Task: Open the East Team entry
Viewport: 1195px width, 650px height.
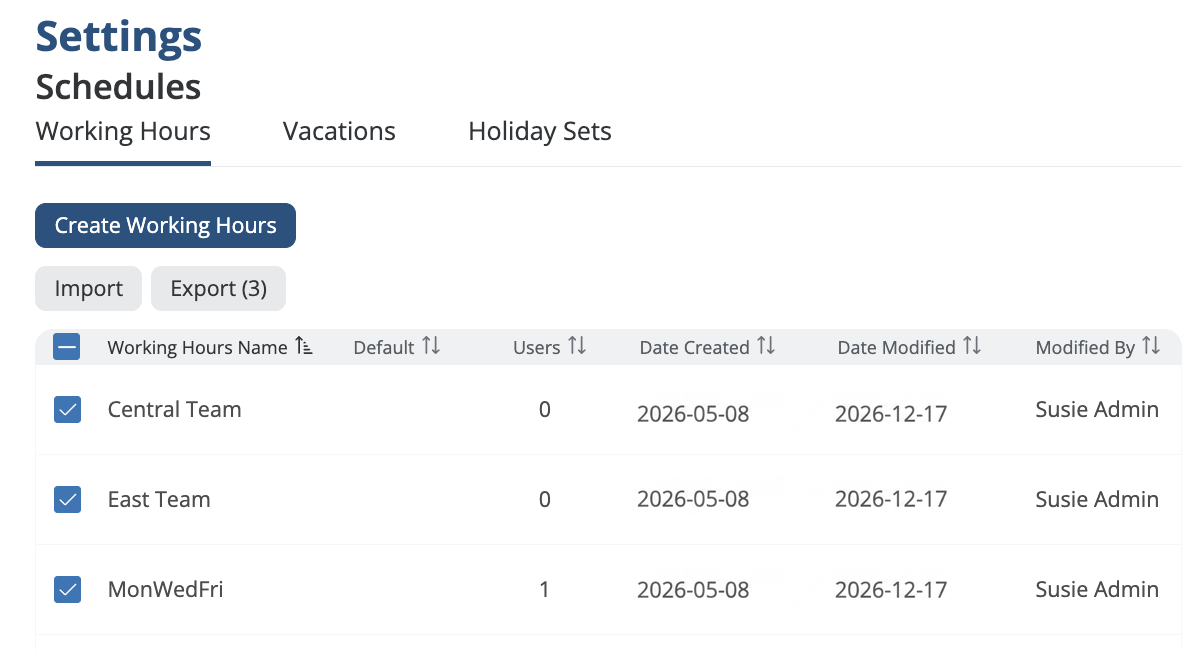Action: click(x=159, y=499)
